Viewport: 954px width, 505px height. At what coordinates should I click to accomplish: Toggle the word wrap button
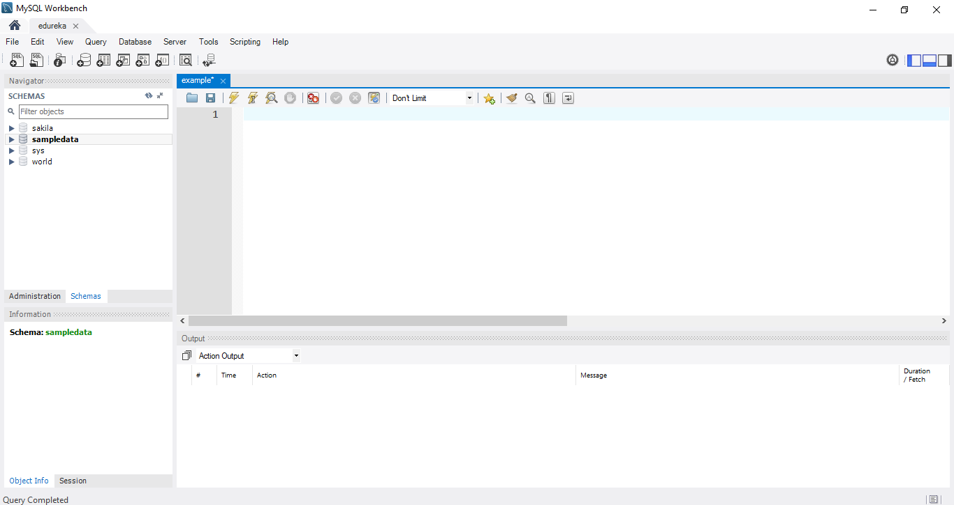(x=568, y=98)
